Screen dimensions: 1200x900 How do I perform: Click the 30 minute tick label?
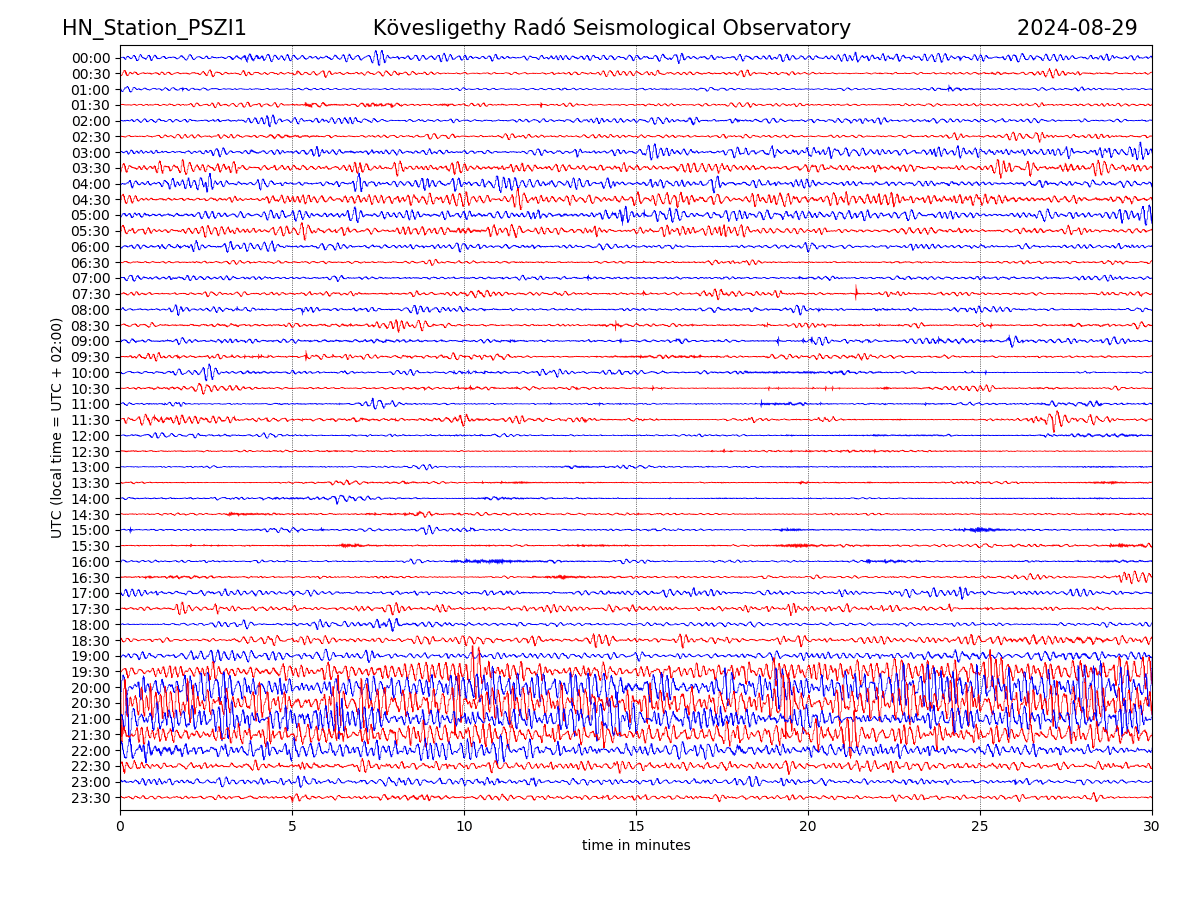click(x=1152, y=827)
